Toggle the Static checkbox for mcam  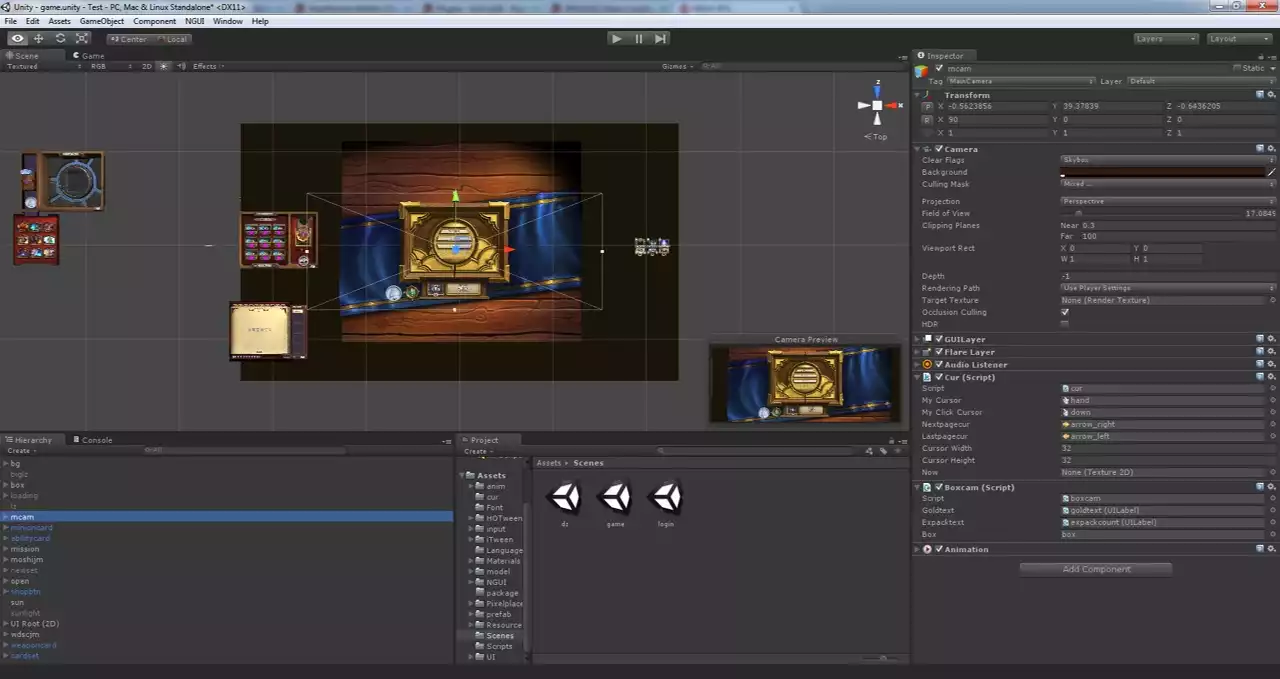(1238, 69)
